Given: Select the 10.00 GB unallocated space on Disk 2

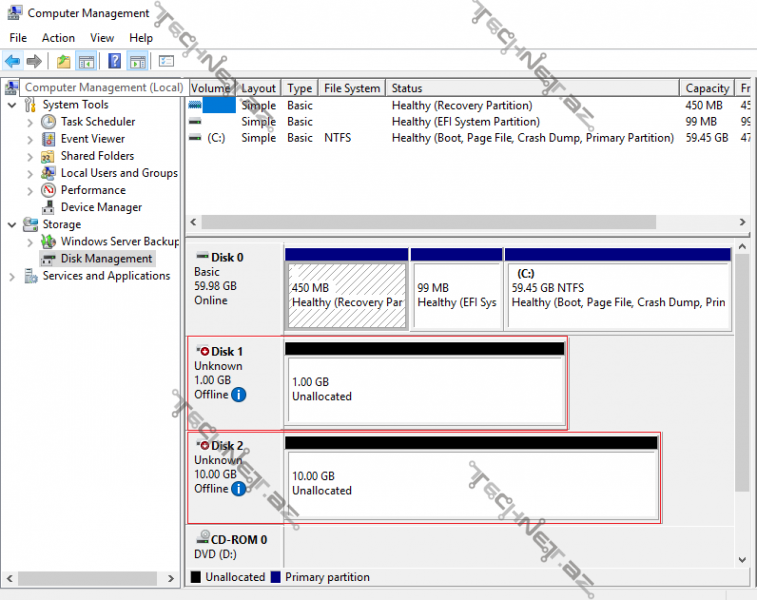Looking at the screenshot, I should pos(471,484).
